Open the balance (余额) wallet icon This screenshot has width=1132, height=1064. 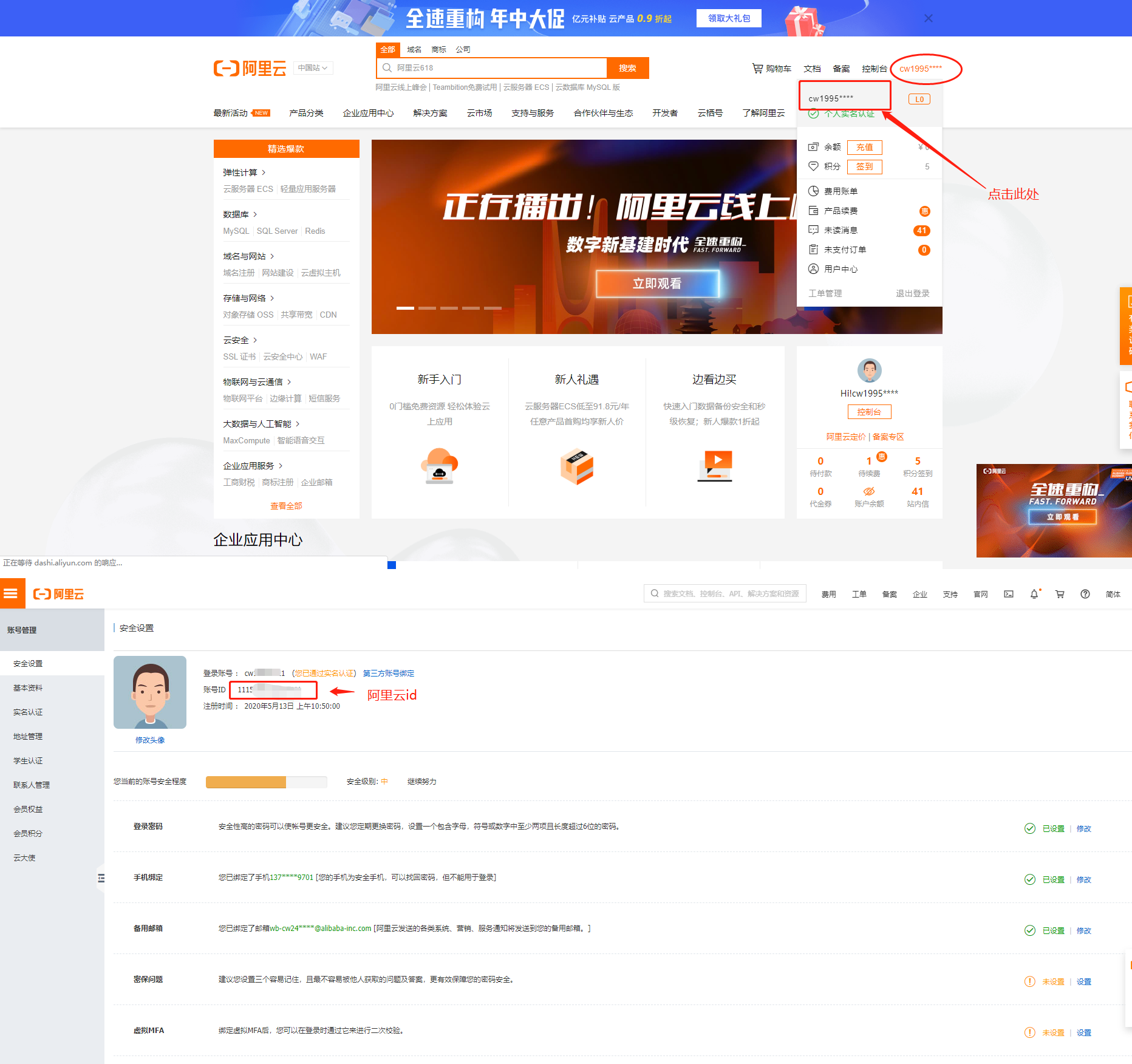(813, 147)
